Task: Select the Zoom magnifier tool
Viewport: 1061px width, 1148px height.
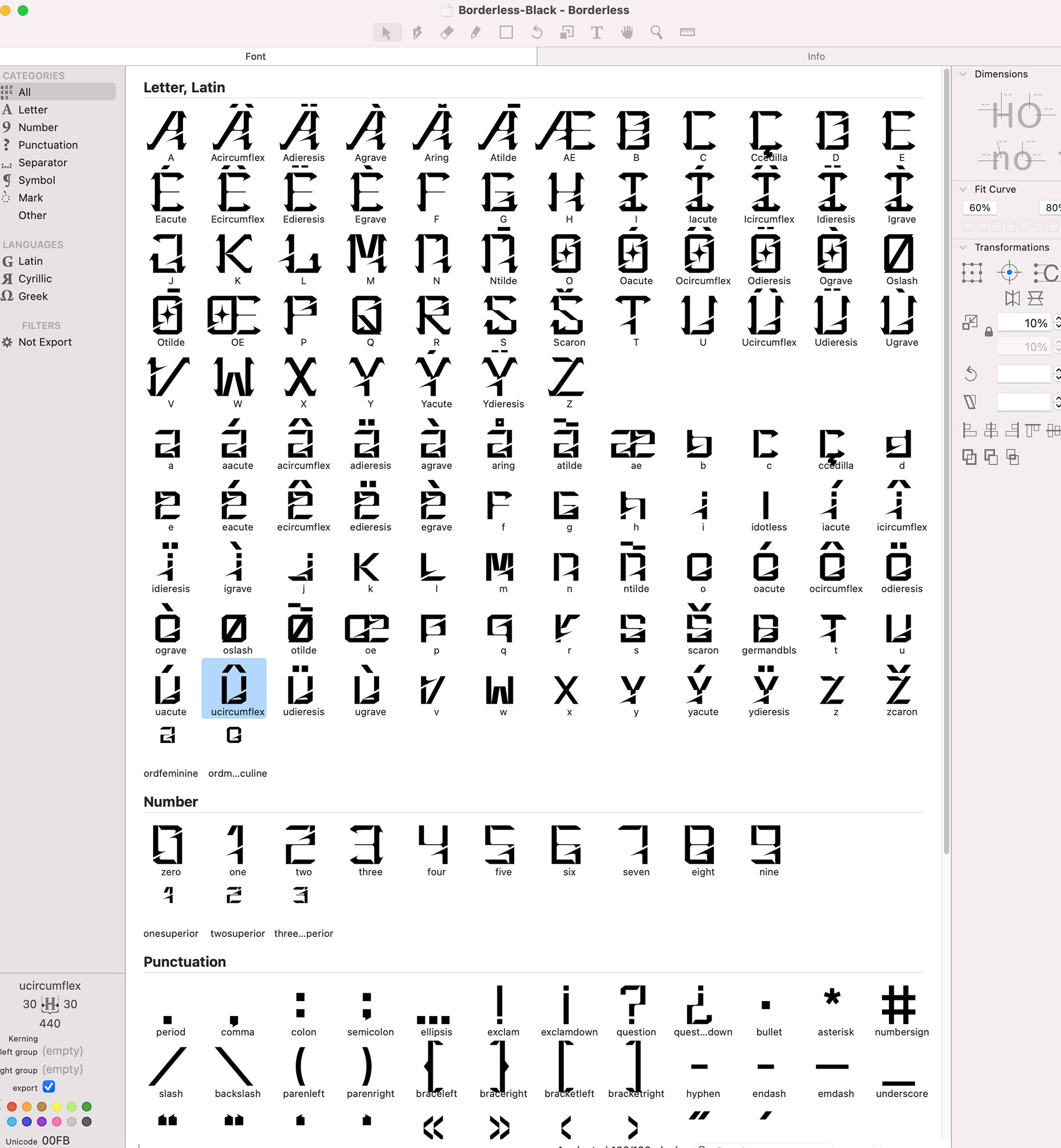Action: [x=656, y=33]
